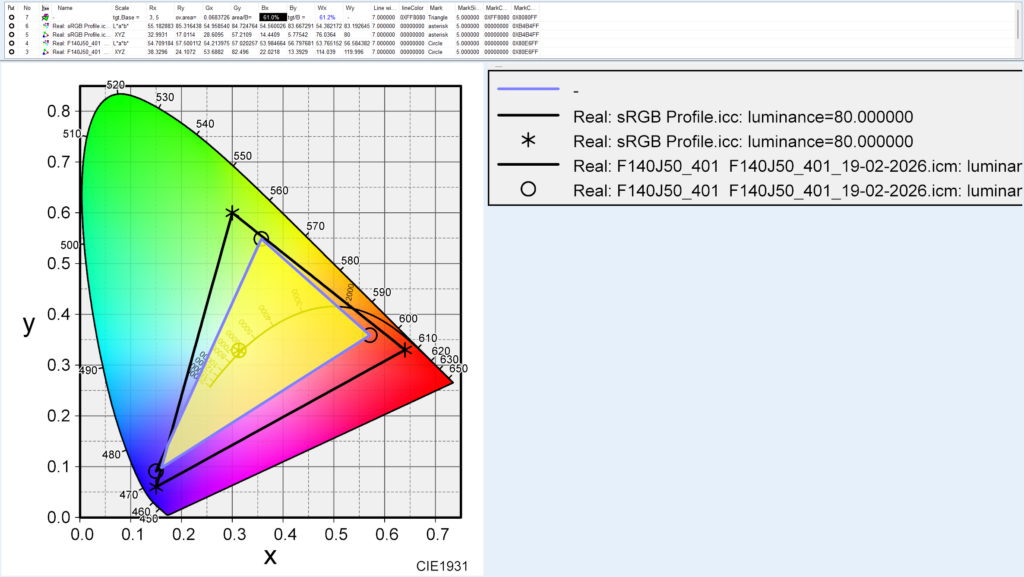Click the F140J50_401 L*a*b* row icon in row 4
Image resolution: width=1024 pixels, height=577 pixels.
click(x=46, y=43)
